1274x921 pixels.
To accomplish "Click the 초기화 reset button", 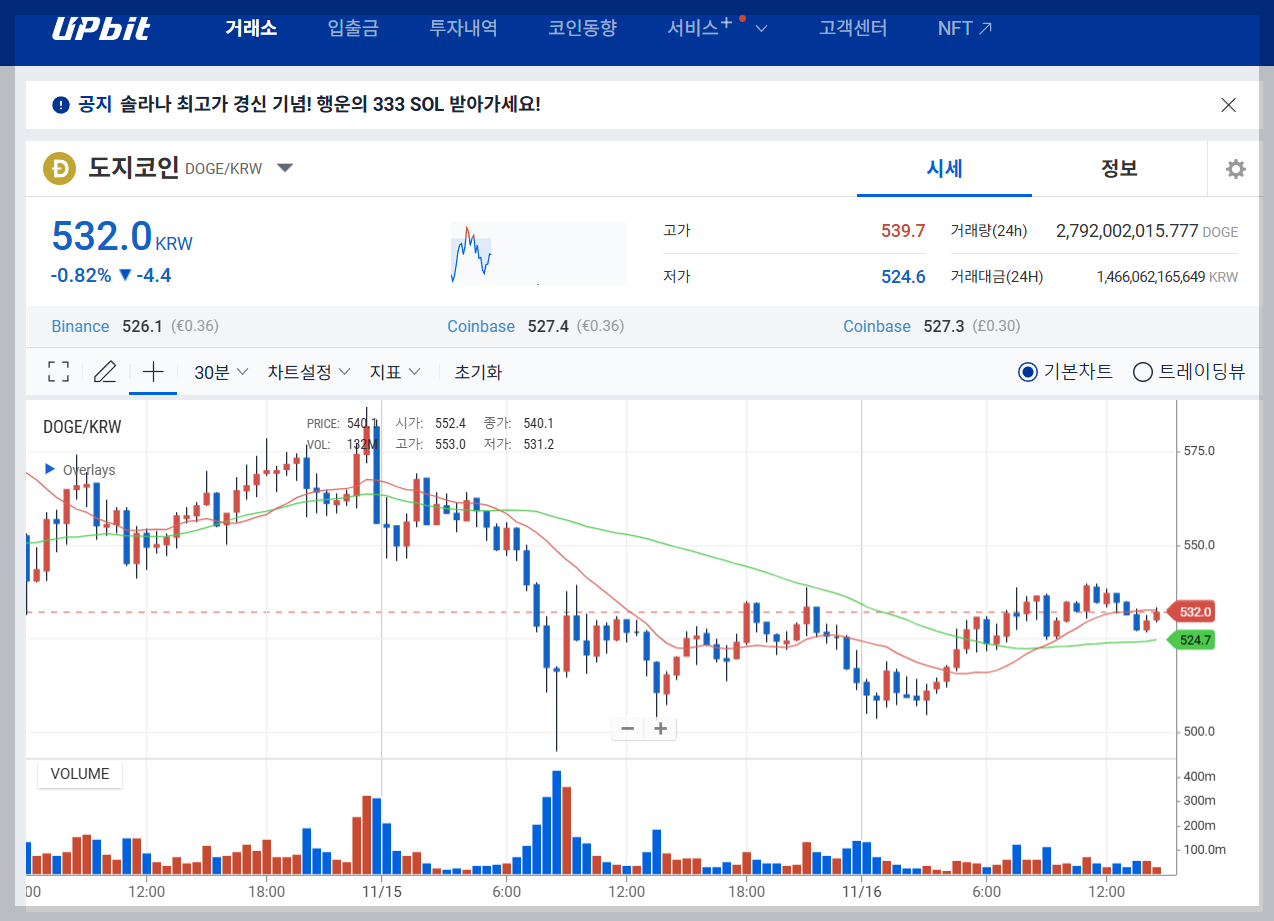I will [478, 371].
